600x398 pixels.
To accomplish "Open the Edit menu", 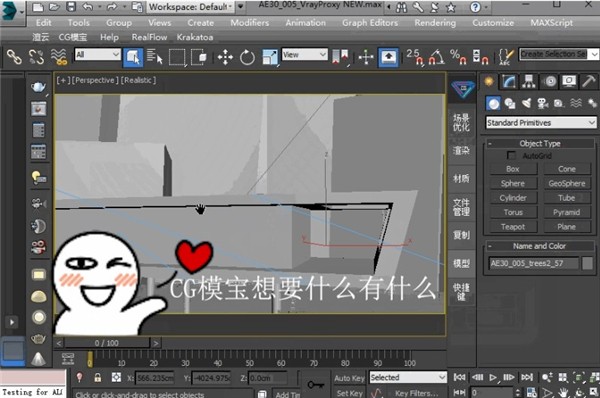I will tap(44, 23).
